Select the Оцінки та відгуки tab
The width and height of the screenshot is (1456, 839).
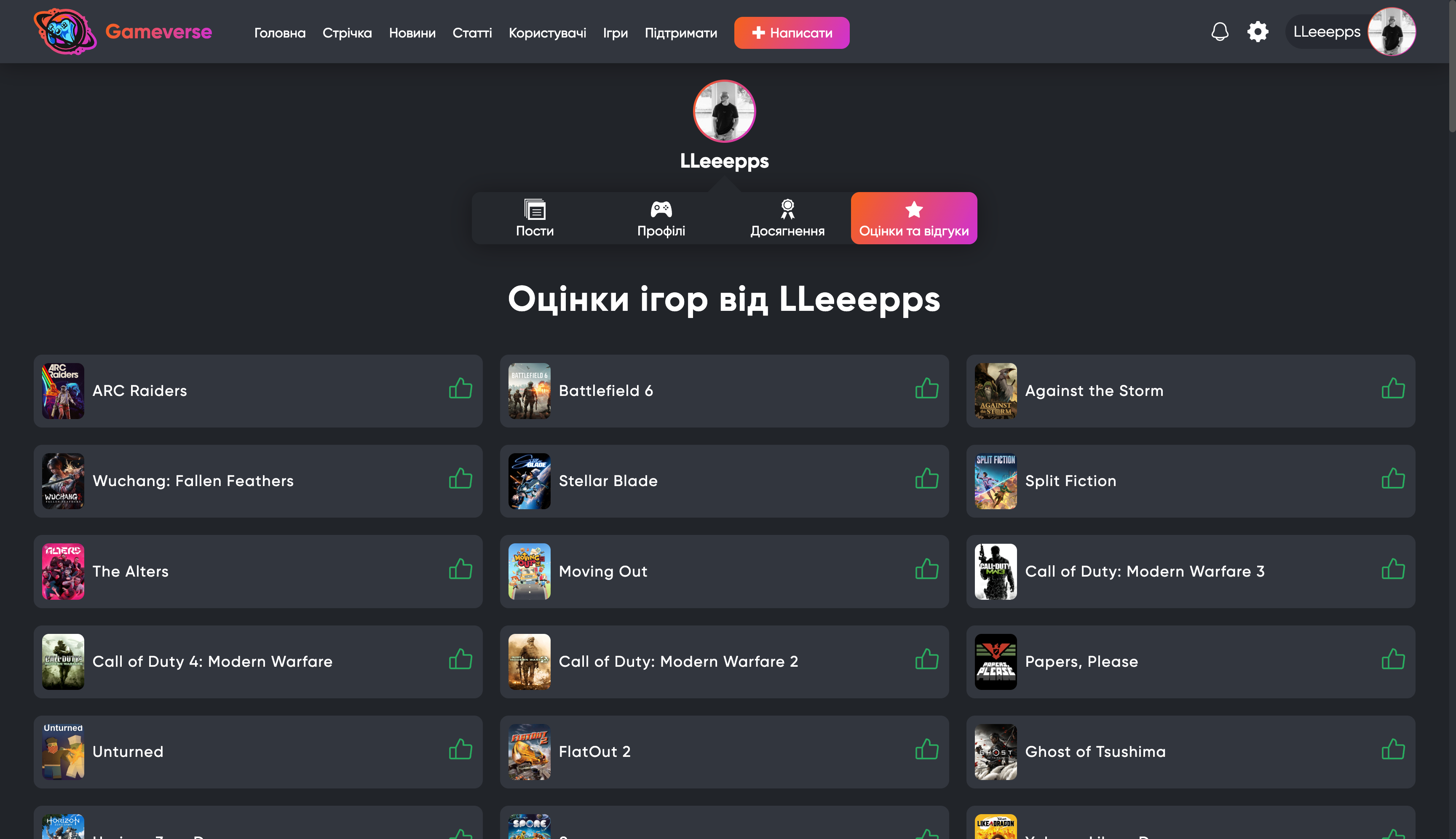click(x=914, y=219)
